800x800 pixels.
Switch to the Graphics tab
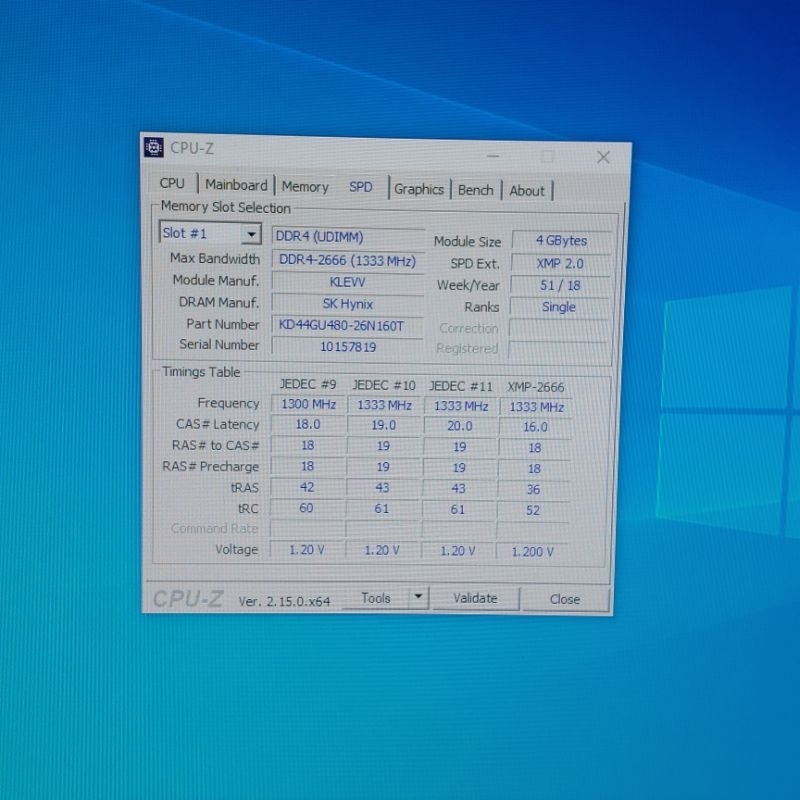coord(419,189)
